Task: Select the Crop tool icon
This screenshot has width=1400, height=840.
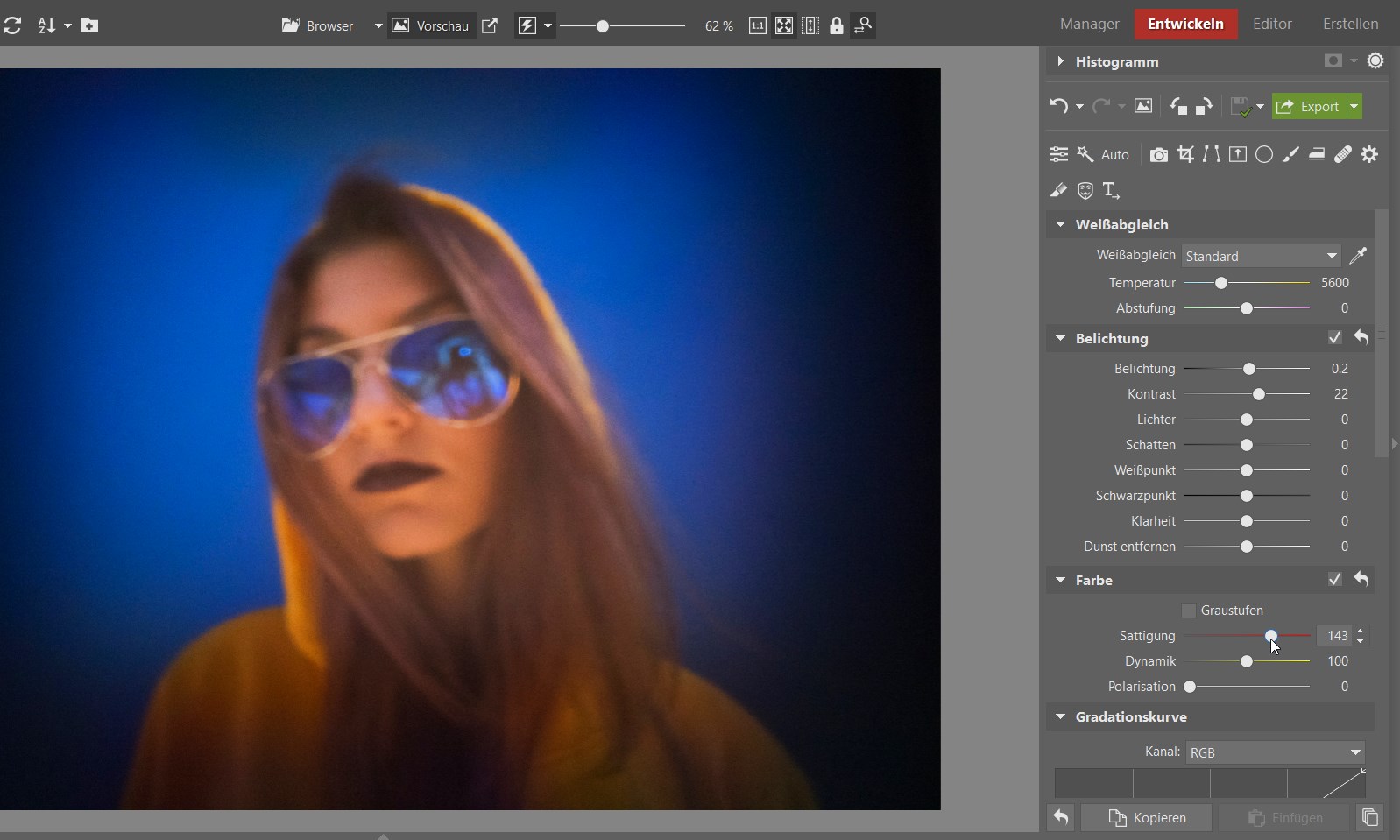Action: (1185, 155)
